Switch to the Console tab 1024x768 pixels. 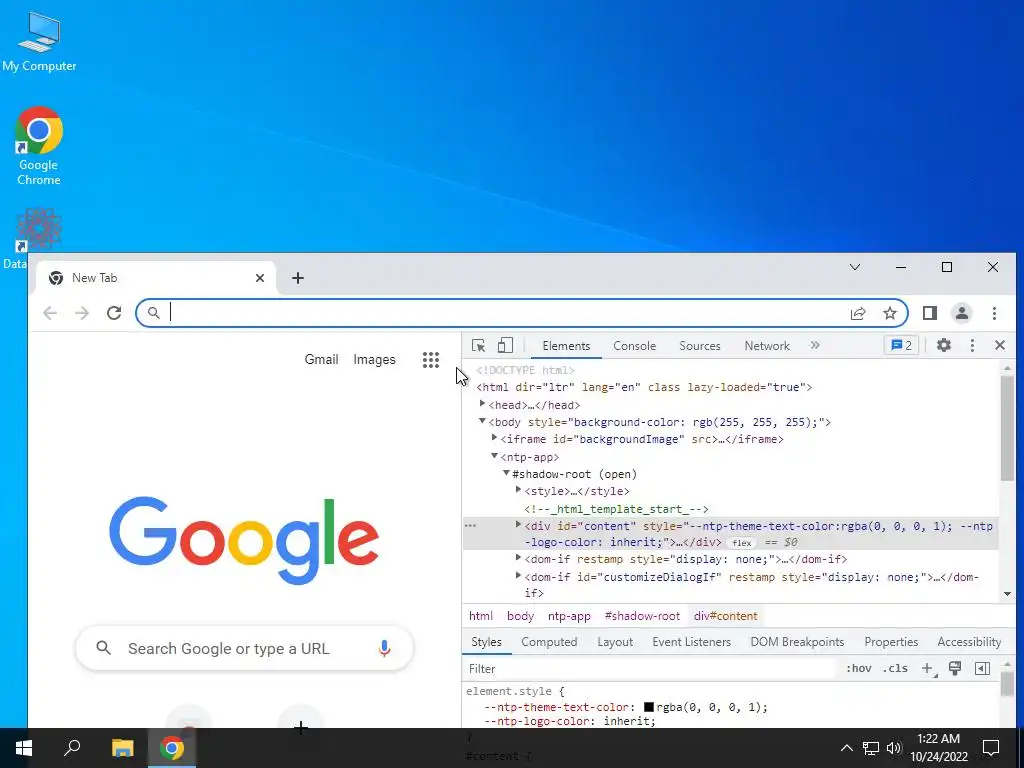pyautogui.click(x=634, y=346)
